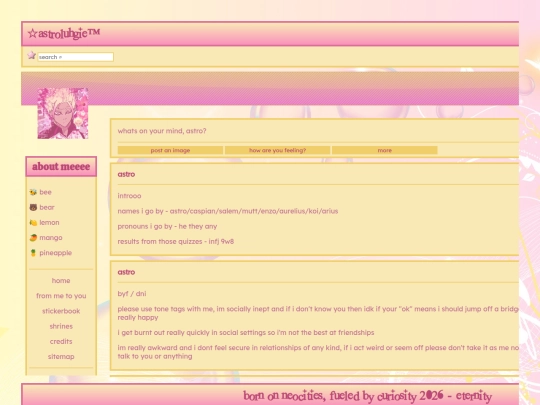Click the "more" button
Image resolution: width=540 pixels, height=405 pixels.
coord(385,150)
